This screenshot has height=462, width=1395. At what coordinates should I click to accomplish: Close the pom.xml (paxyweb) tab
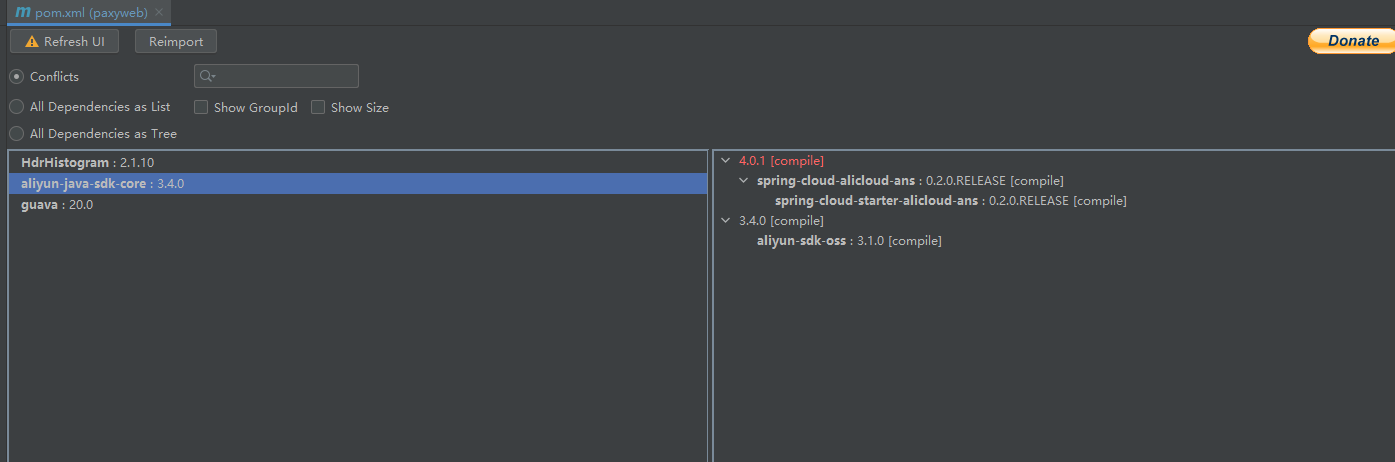click(x=159, y=13)
